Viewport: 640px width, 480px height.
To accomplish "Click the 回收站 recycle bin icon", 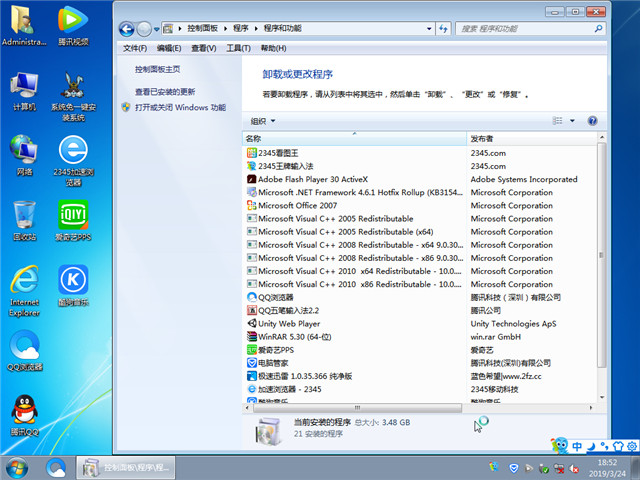I will [x=24, y=218].
